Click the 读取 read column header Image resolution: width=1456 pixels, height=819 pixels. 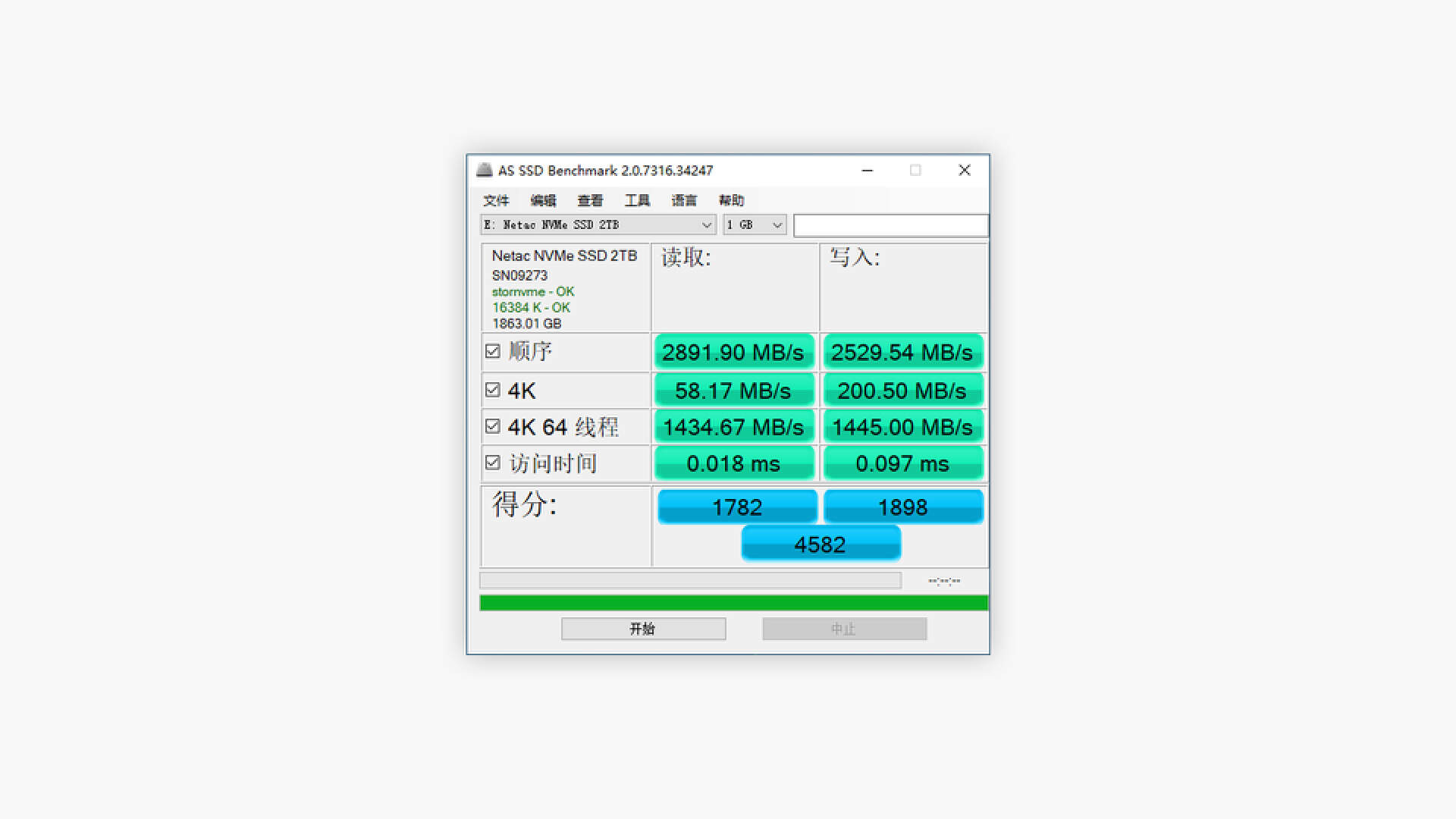tap(686, 258)
